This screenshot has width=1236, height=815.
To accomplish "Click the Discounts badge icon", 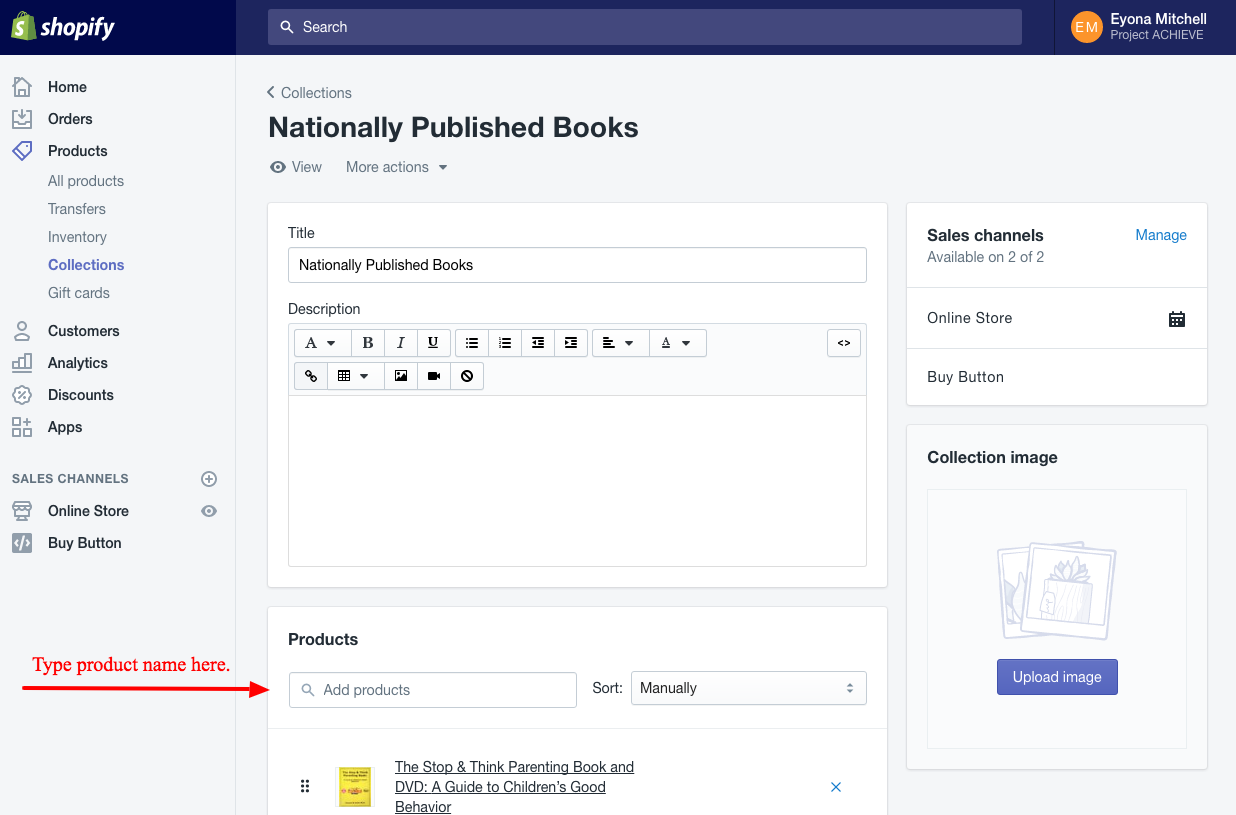I will click(x=22, y=395).
